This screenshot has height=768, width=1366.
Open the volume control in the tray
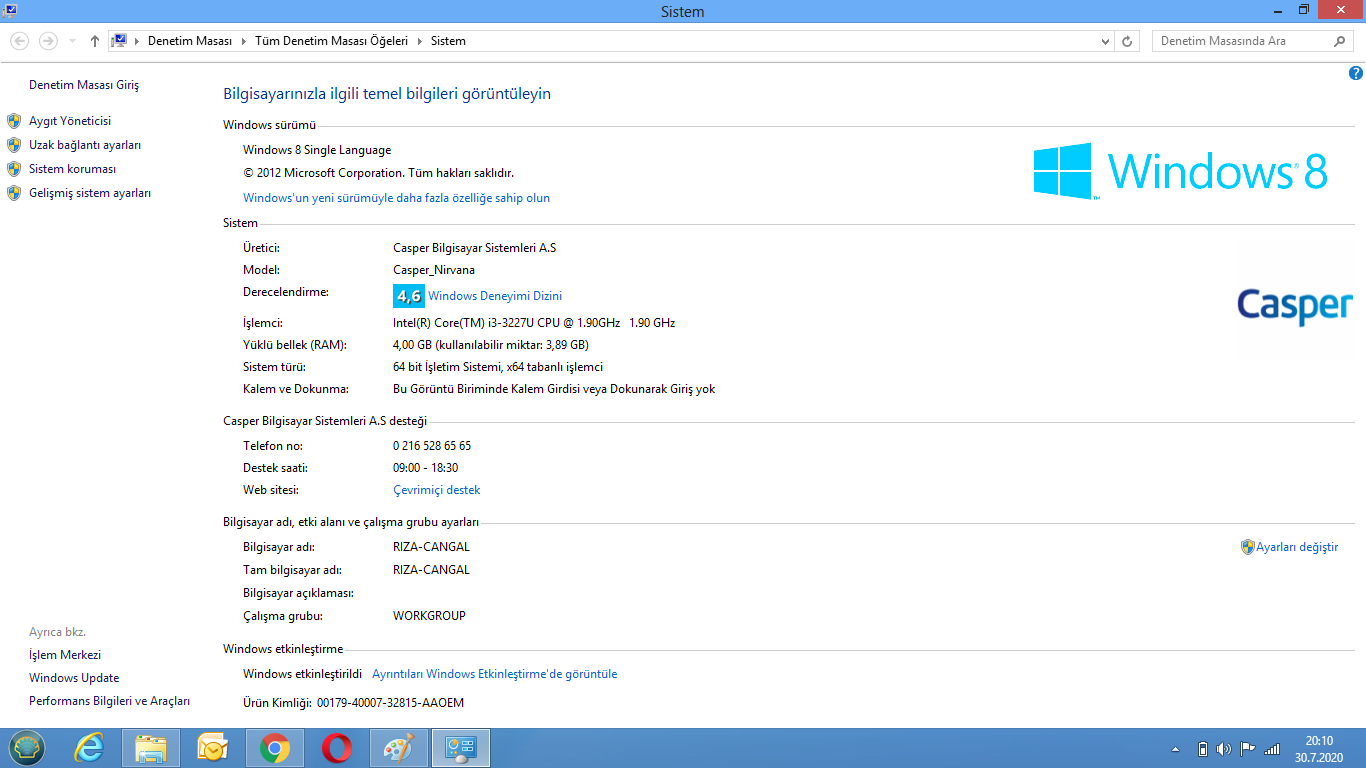(x=1225, y=749)
